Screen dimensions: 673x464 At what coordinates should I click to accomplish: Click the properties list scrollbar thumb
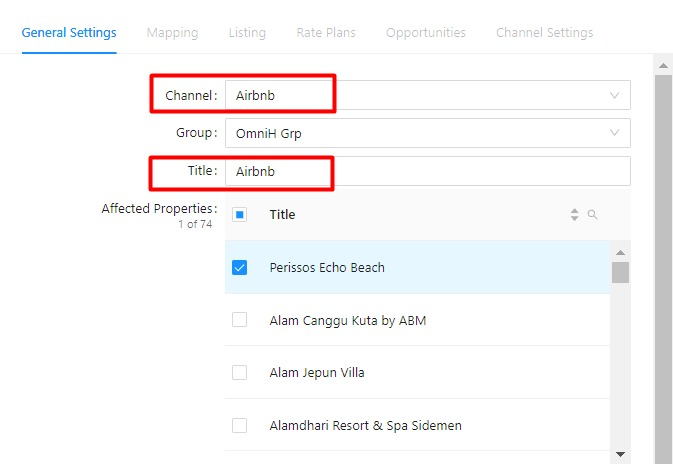click(x=620, y=272)
